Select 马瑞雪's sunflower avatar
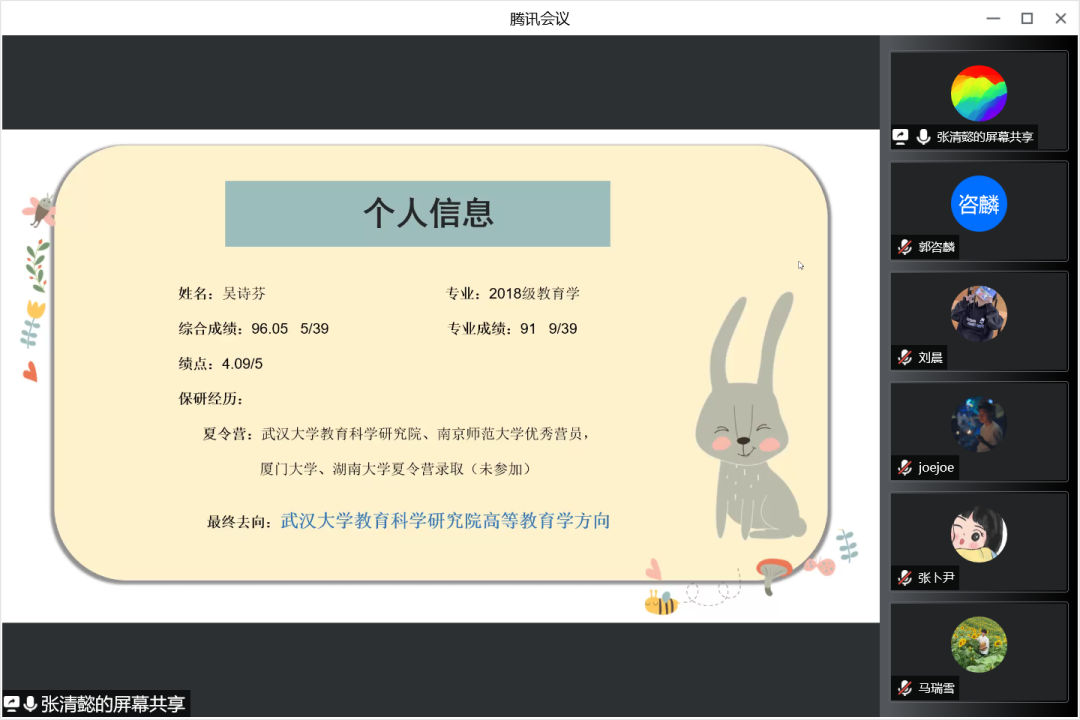This screenshot has height=720, width=1080. pos(978,643)
